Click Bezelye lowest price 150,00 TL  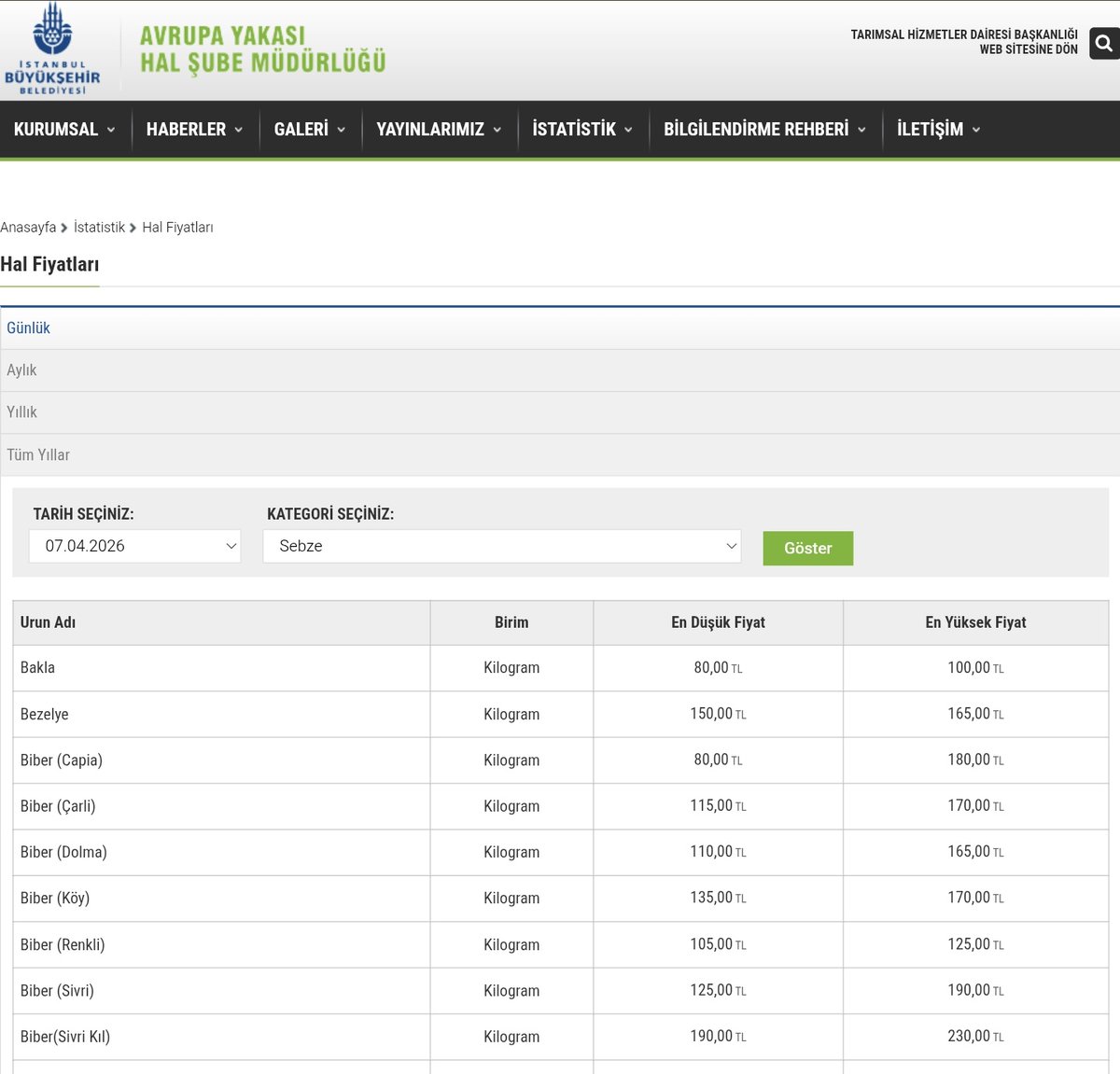click(718, 714)
